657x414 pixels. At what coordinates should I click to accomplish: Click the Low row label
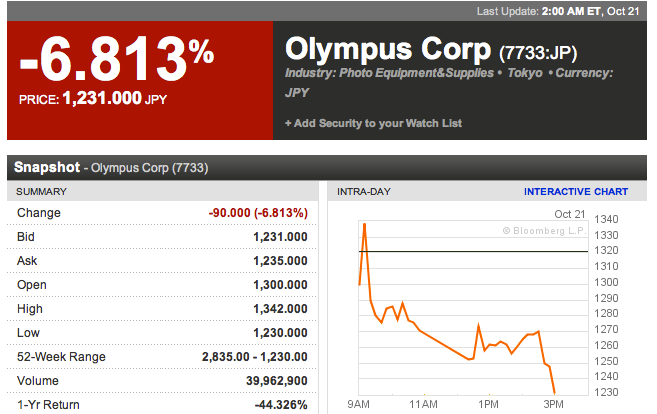(28, 333)
